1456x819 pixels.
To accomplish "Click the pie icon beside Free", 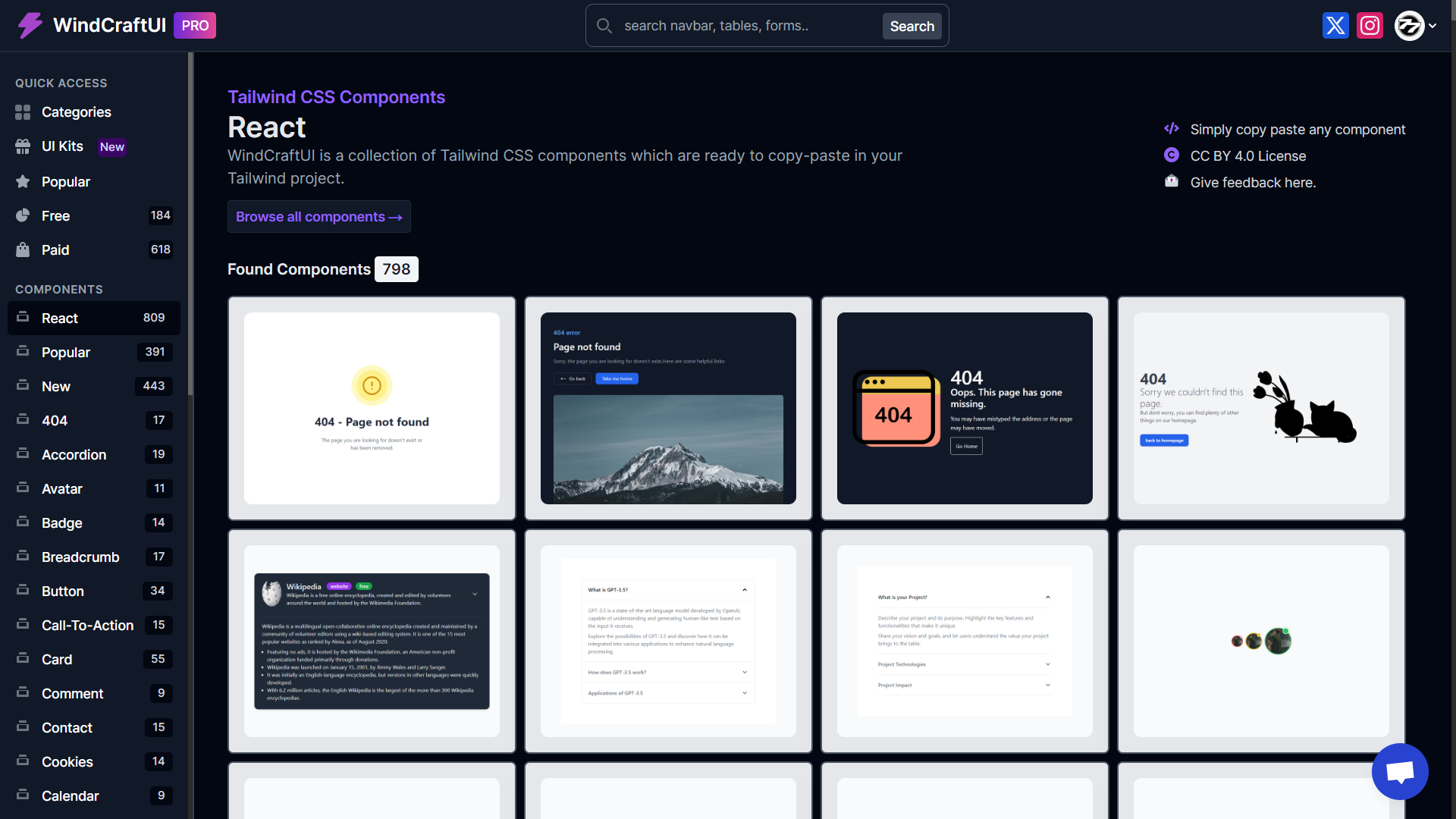I will point(23,215).
